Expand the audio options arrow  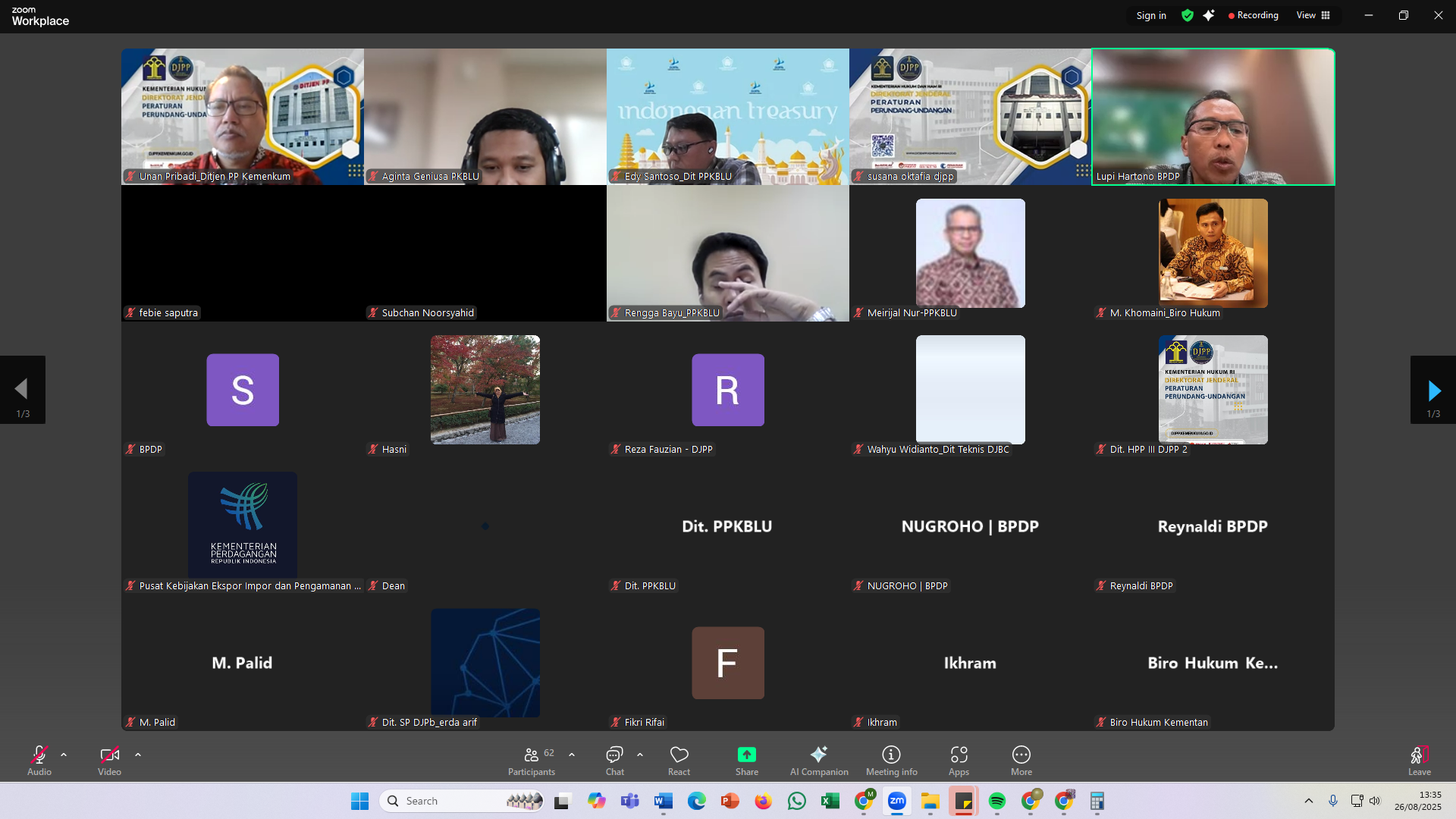(64, 755)
